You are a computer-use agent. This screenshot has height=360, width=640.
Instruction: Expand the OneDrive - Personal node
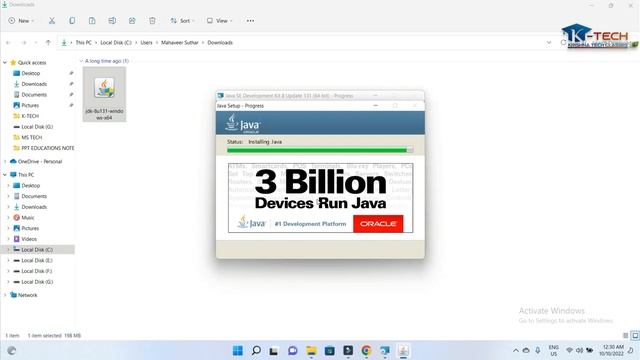tap(5, 161)
